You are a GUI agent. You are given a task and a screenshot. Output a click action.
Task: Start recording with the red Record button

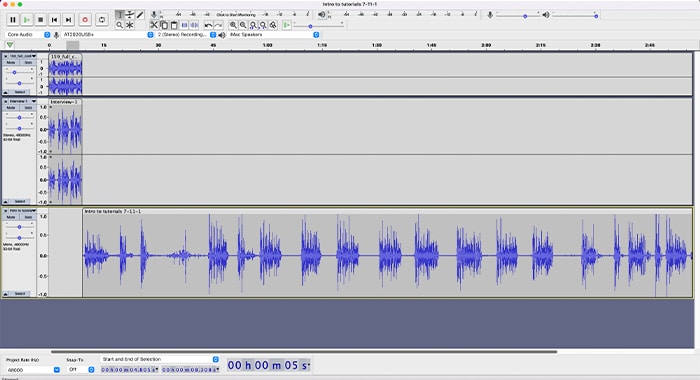(x=85, y=20)
